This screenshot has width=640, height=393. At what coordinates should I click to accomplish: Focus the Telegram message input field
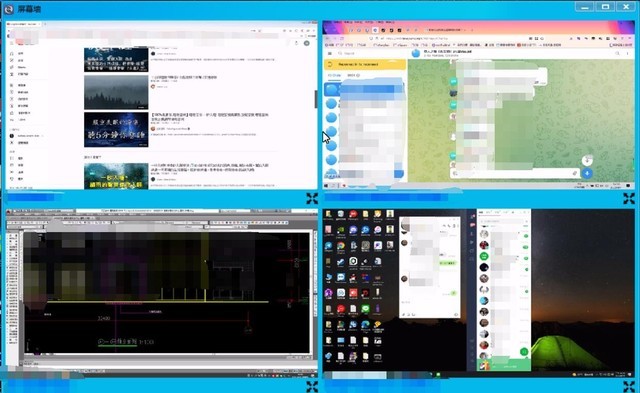[x=514, y=173]
